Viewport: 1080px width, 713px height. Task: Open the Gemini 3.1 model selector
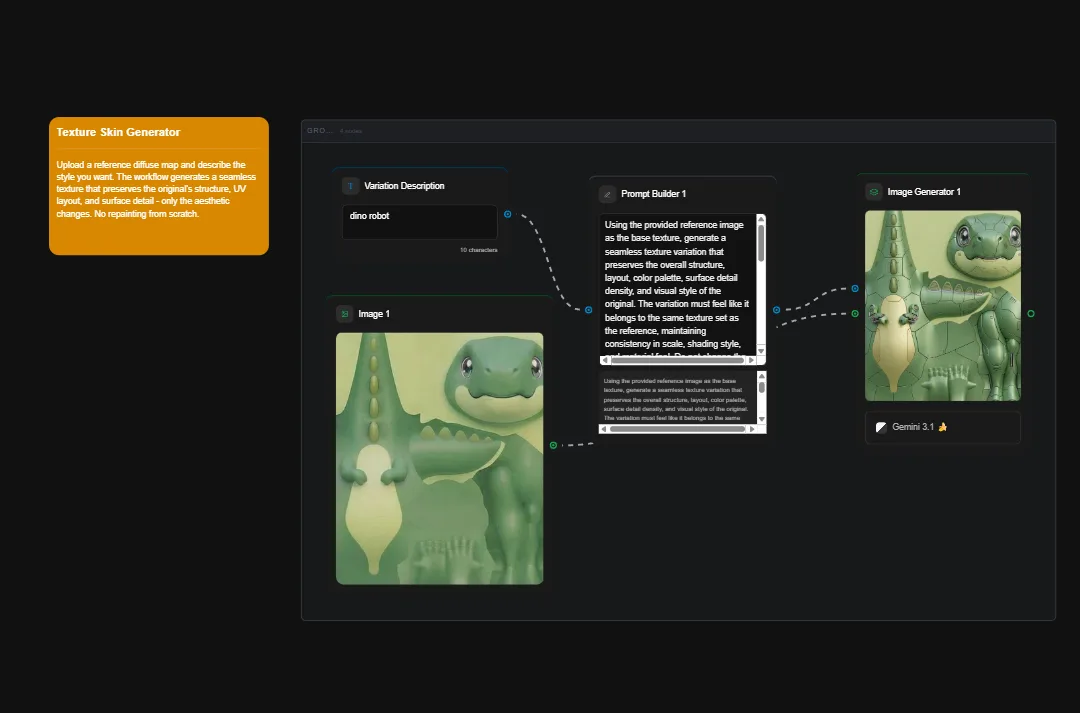(x=942, y=427)
